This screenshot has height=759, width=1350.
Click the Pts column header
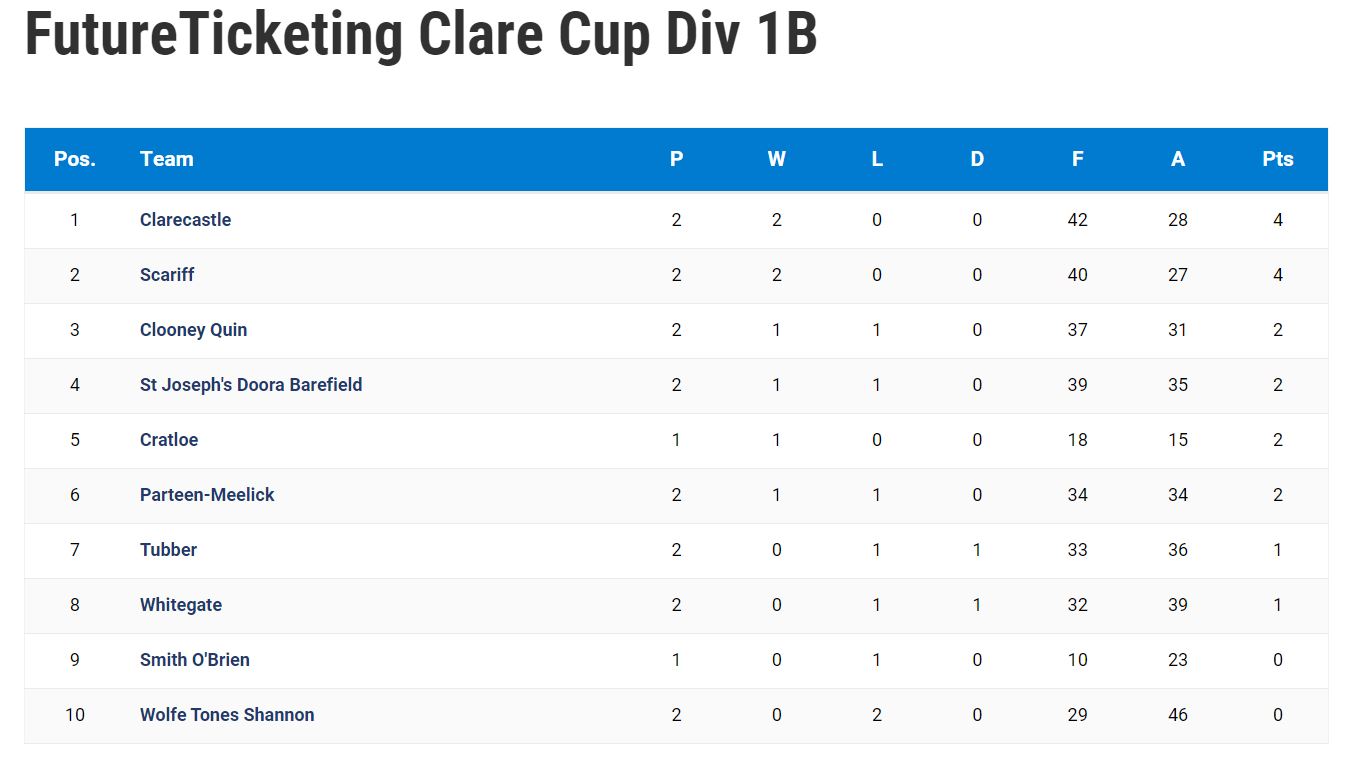(x=1278, y=159)
